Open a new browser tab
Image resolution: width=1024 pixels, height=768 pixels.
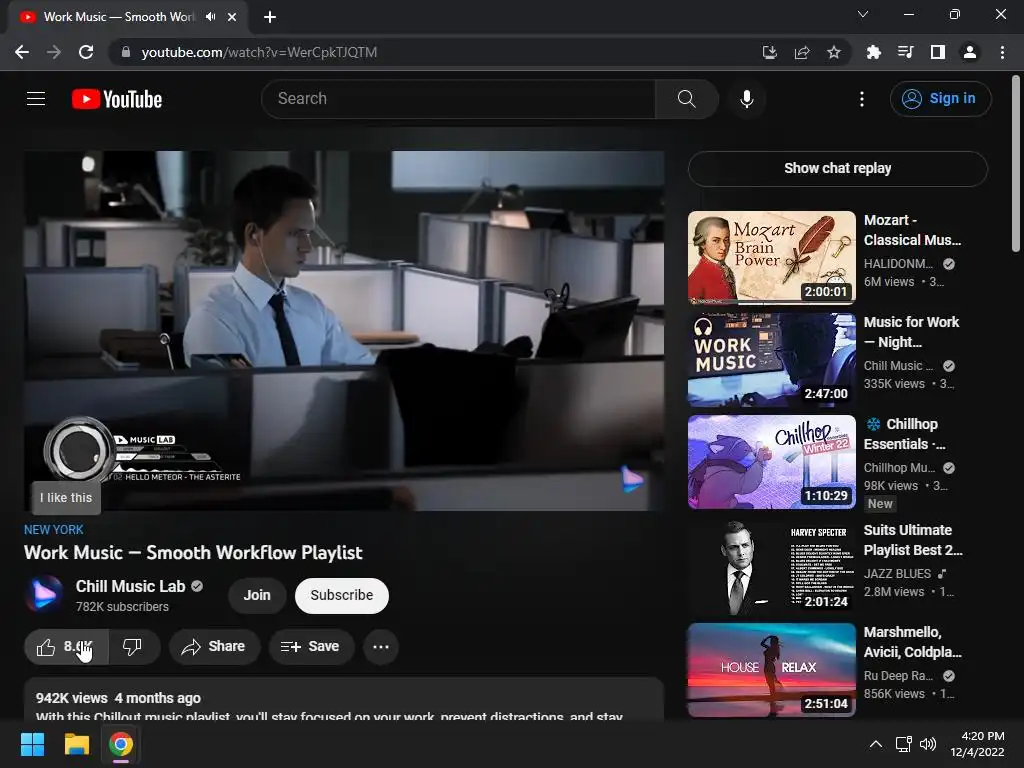(x=270, y=17)
